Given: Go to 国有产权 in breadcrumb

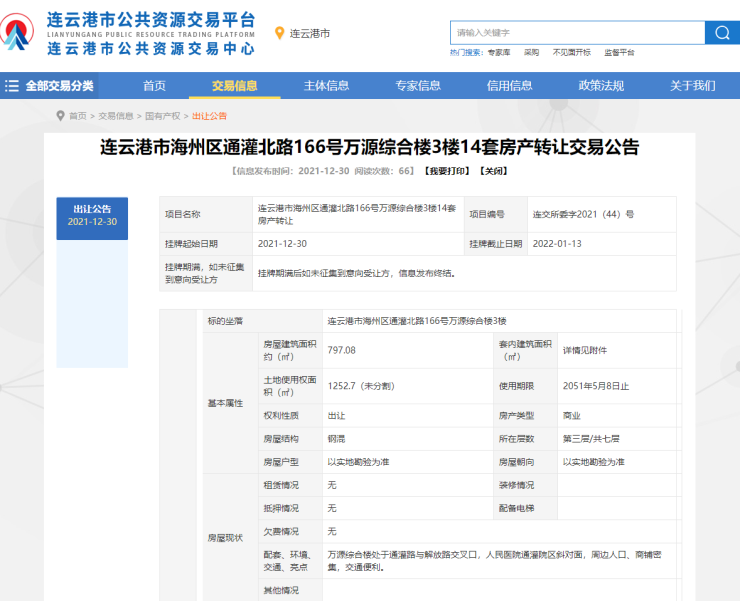Looking at the screenshot, I should click(162, 116).
